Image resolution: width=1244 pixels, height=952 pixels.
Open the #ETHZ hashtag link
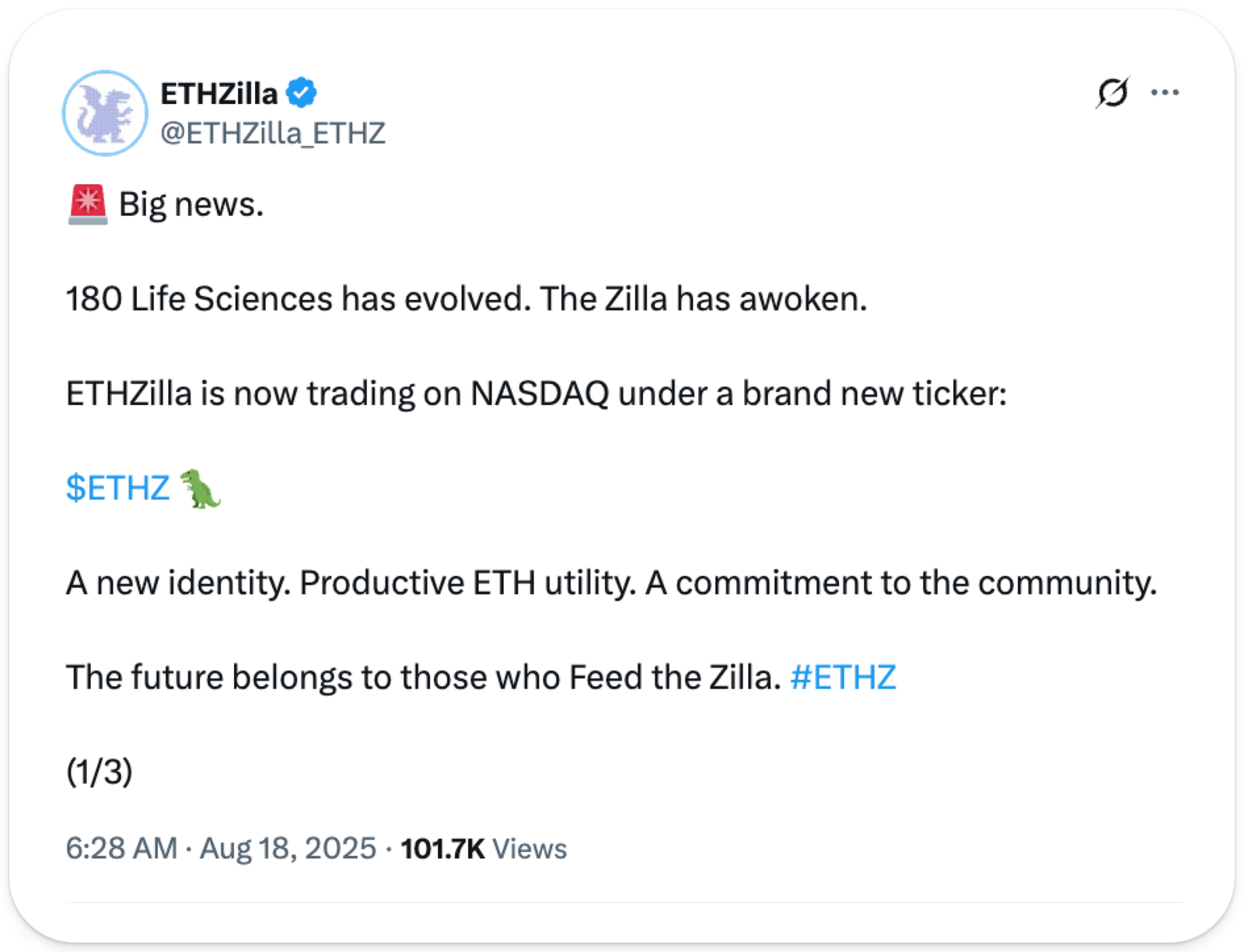pos(843,678)
